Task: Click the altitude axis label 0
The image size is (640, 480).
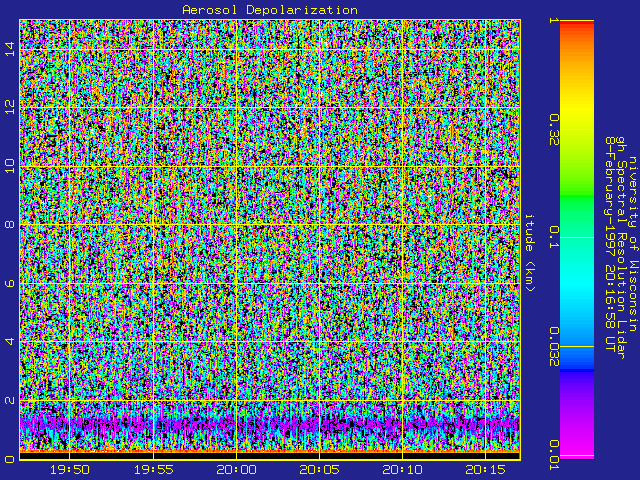Action: 10,459
